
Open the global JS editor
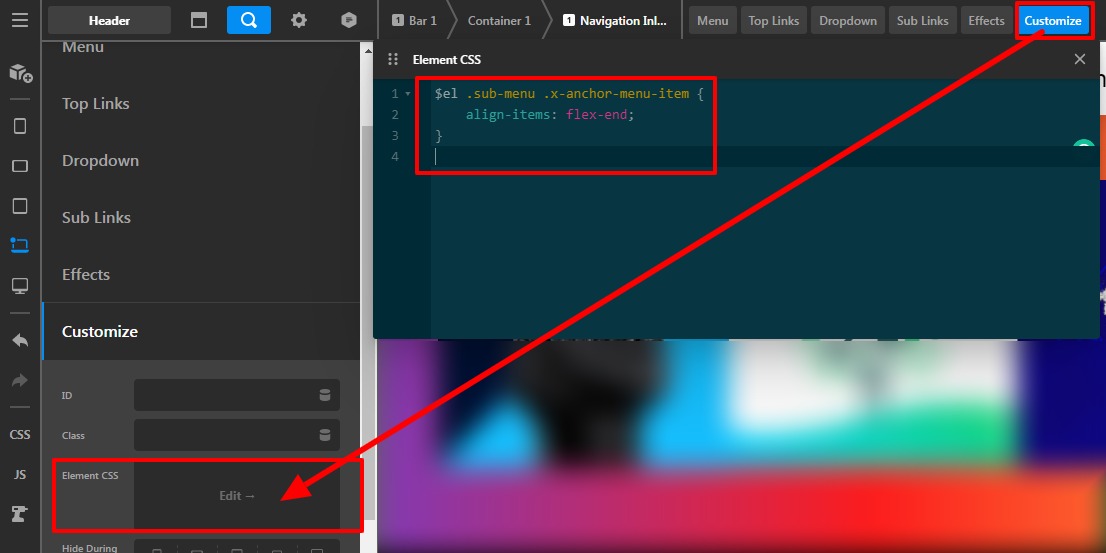click(x=20, y=475)
